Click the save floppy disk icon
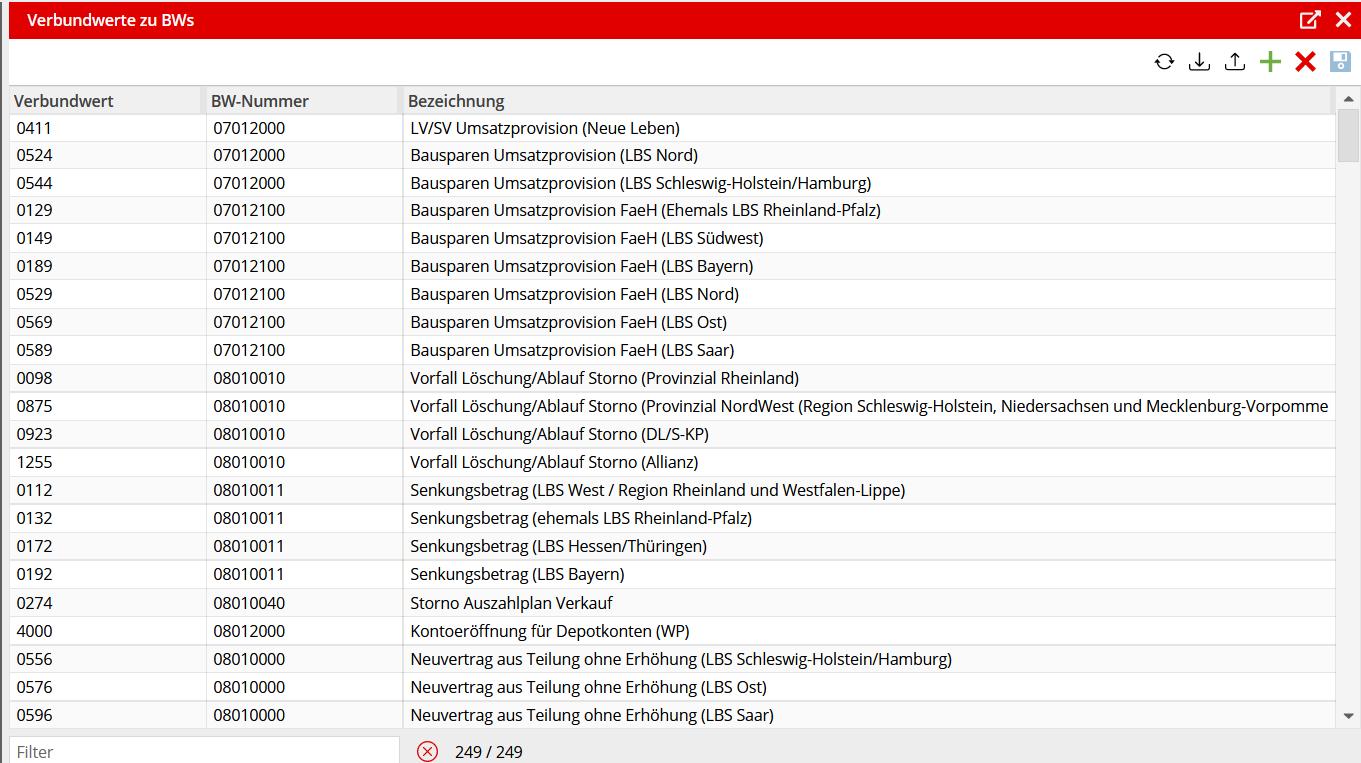The height and width of the screenshot is (763, 1361). click(1340, 62)
